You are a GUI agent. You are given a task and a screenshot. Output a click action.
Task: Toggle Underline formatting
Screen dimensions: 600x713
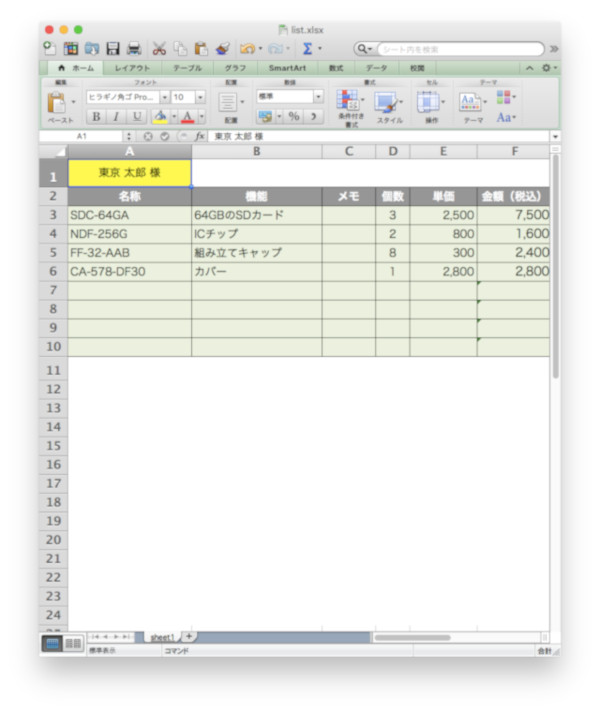pyautogui.click(x=136, y=117)
